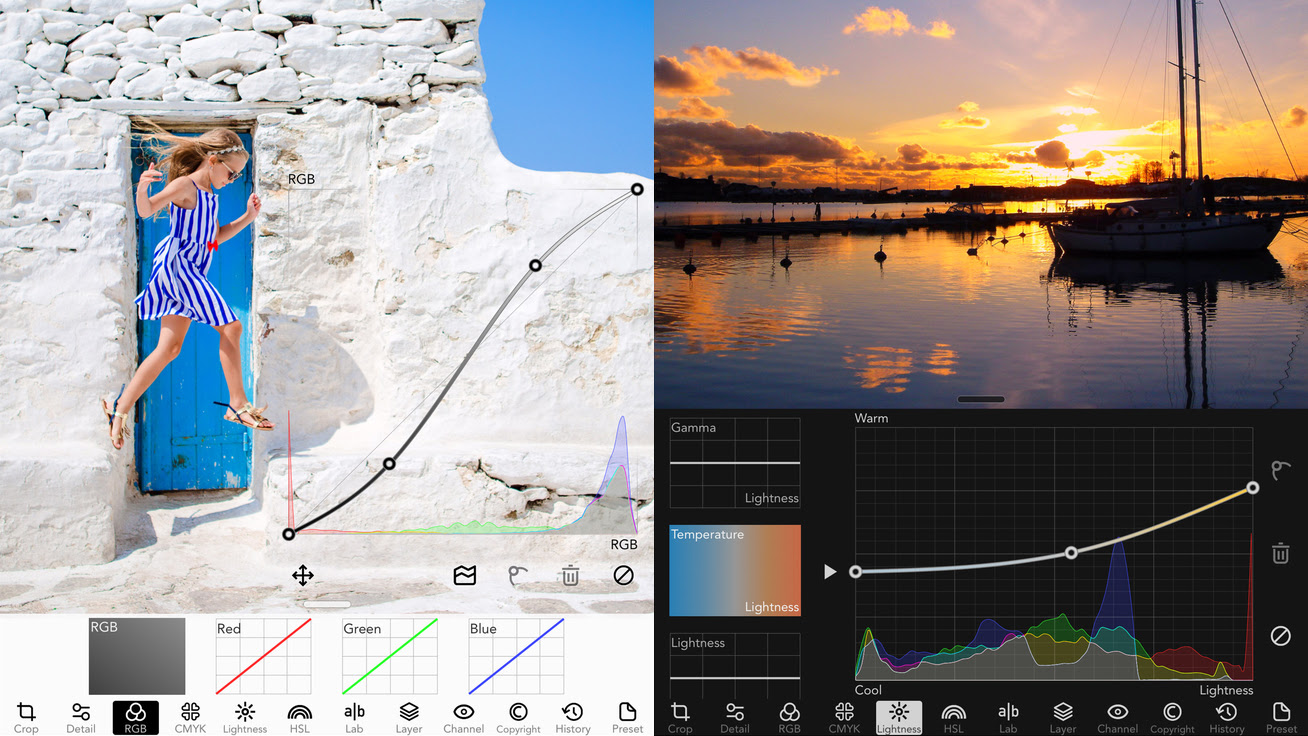Image resolution: width=1308 pixels, height=736 pixels.
Task: Open Channel eye tab in left panel
Action: coord(463,717)
